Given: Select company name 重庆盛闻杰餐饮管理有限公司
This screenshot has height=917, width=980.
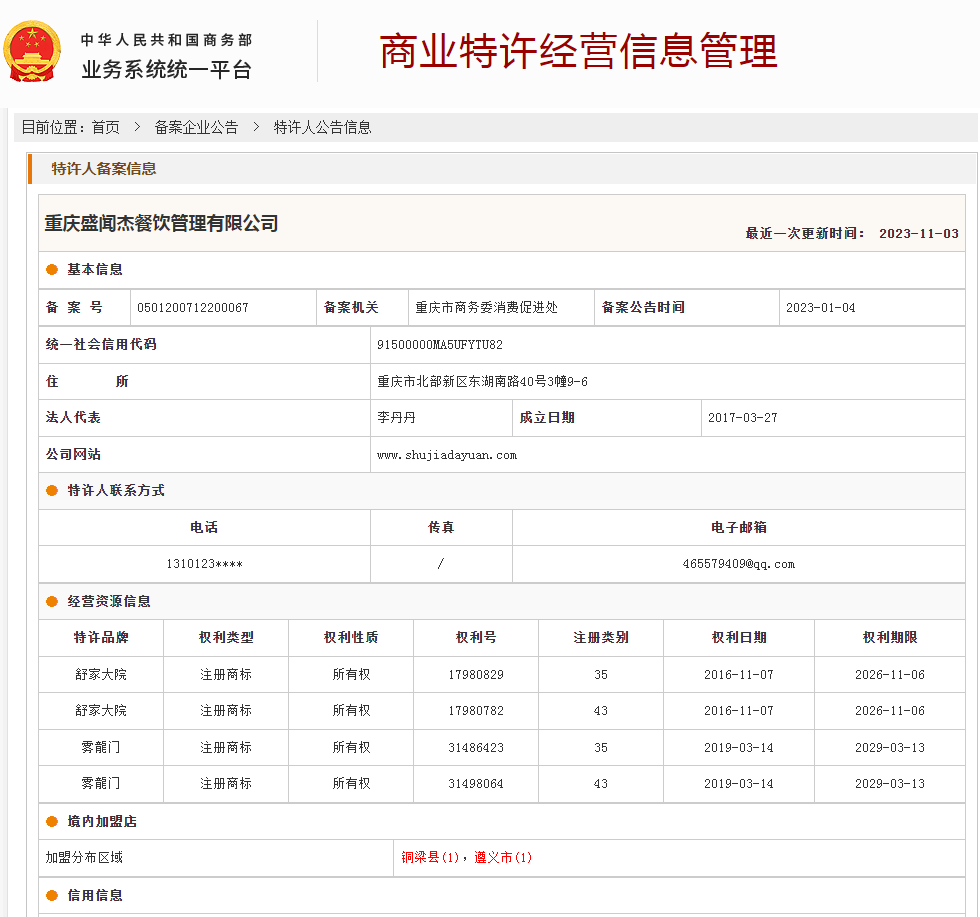Looking at the screenshot, I should (x=161, y=223).
